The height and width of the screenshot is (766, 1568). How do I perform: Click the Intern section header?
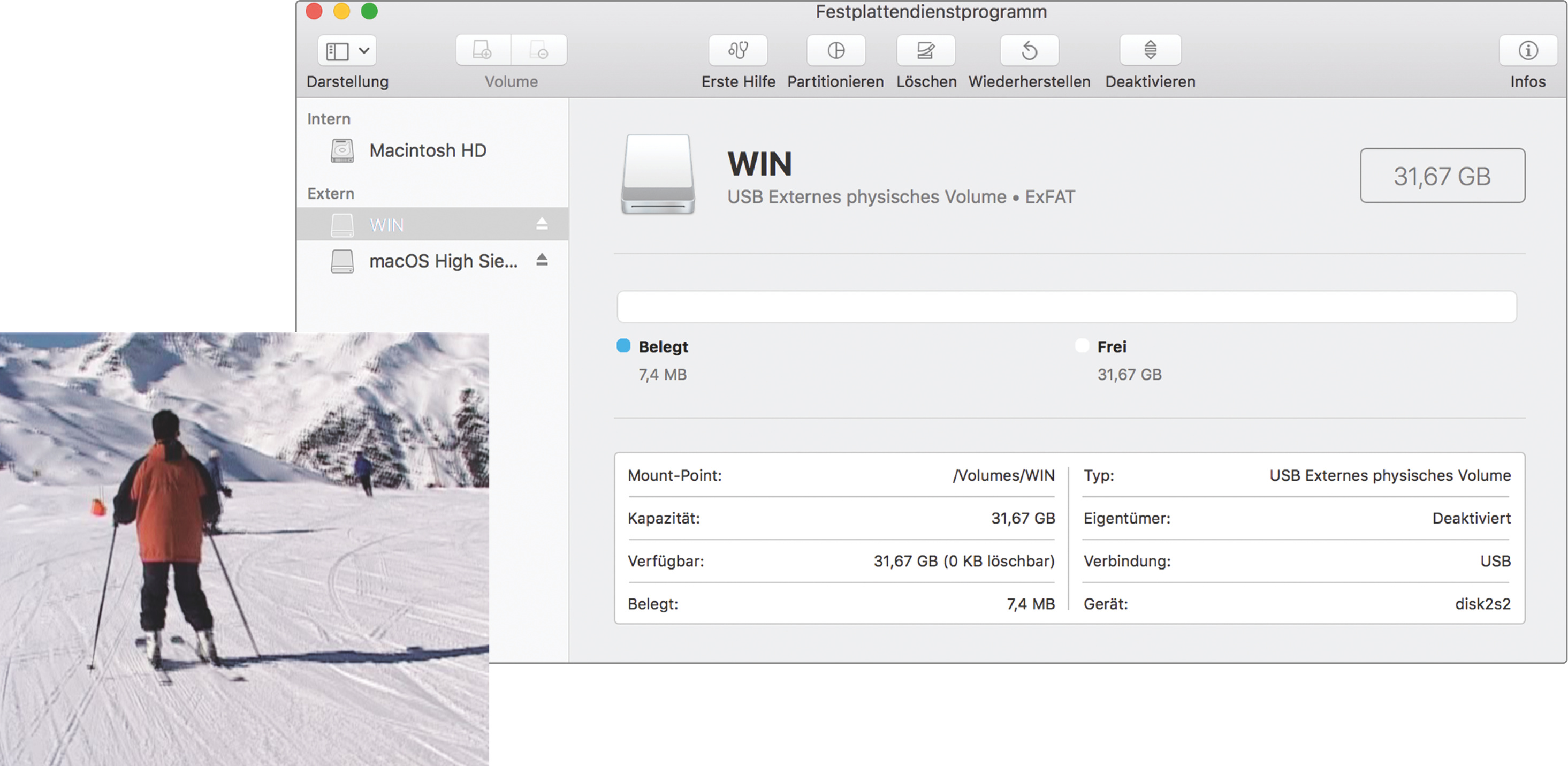pos(329,119)
